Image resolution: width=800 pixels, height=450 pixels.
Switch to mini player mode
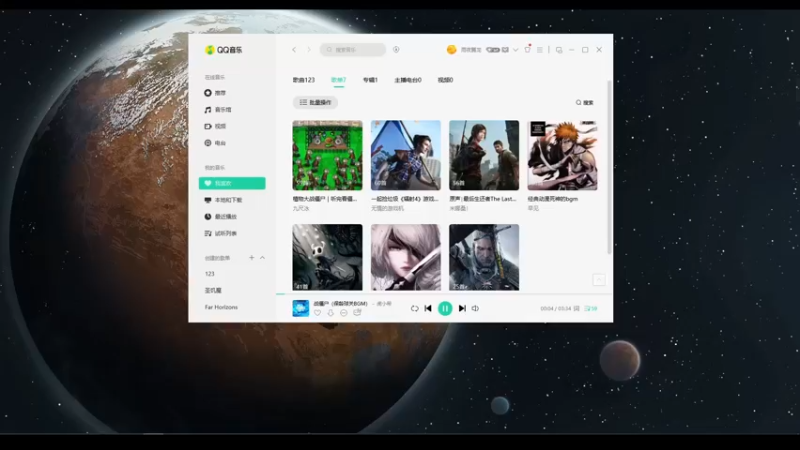[559, 49]
